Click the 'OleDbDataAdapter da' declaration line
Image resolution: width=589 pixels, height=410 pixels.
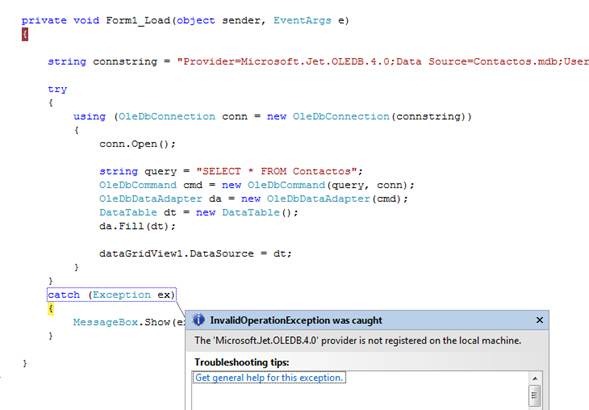[254, 199]
